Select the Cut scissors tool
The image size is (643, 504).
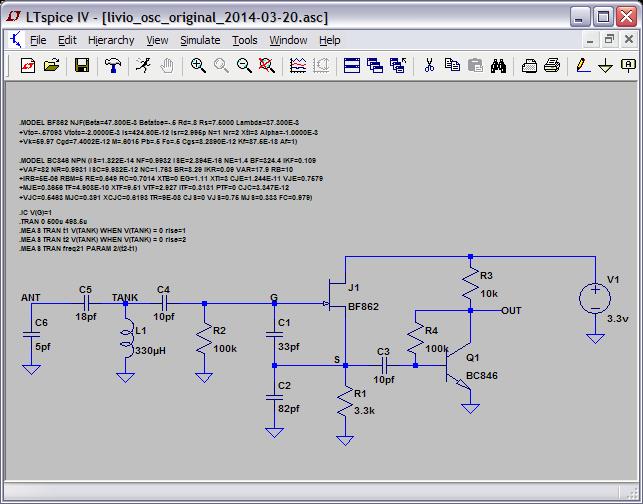click(429, 65)
